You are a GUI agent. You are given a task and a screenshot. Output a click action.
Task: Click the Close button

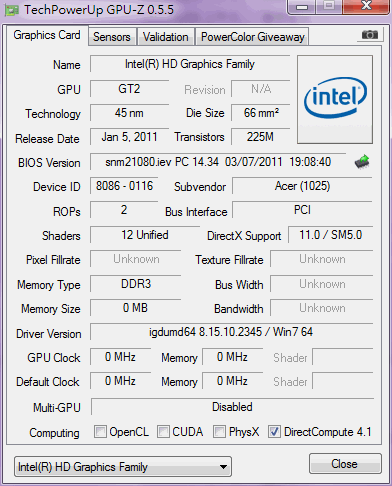pos(345,464)
